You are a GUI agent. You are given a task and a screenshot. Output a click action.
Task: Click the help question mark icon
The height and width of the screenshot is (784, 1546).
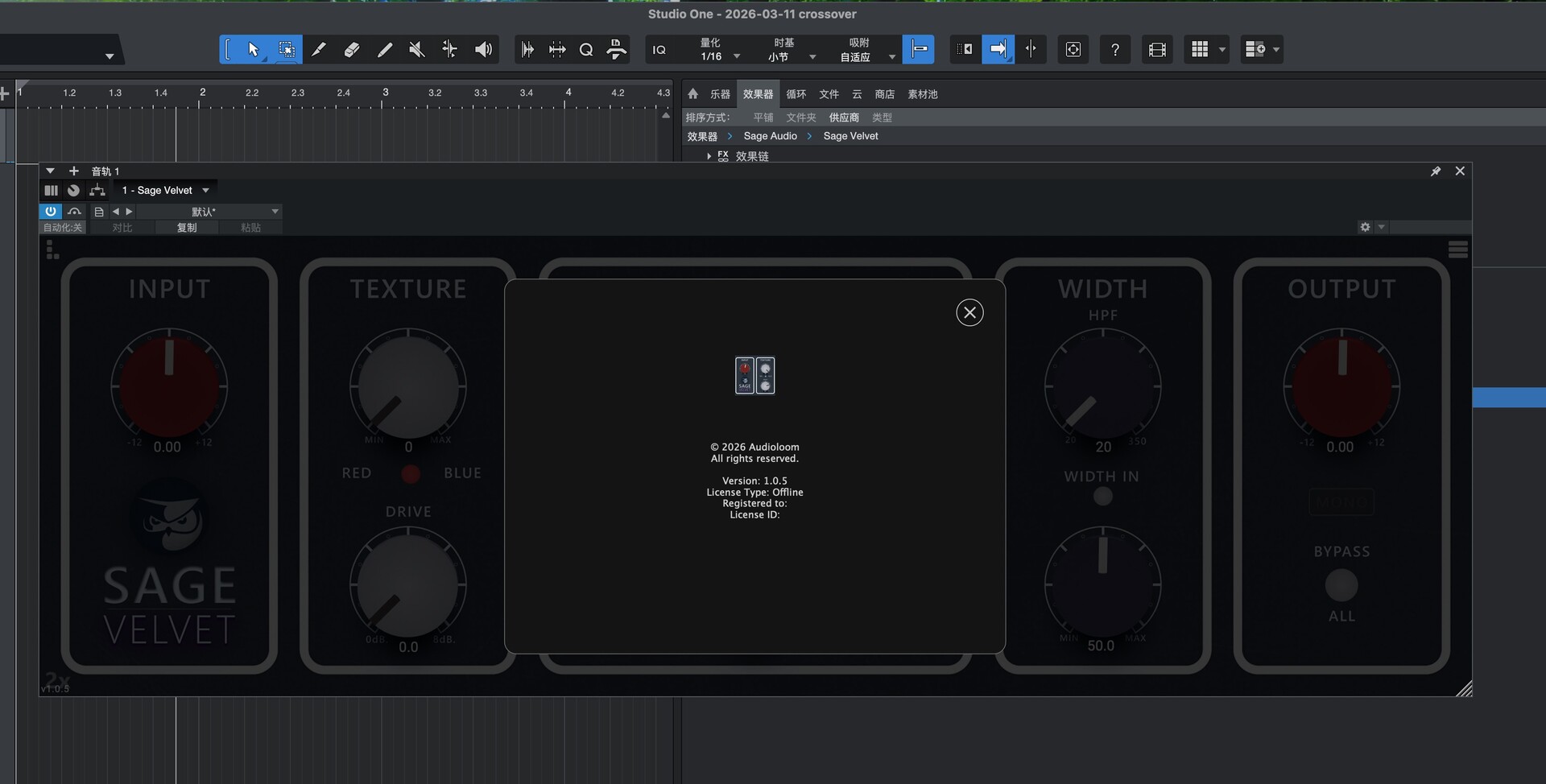tap(1114, 50)
